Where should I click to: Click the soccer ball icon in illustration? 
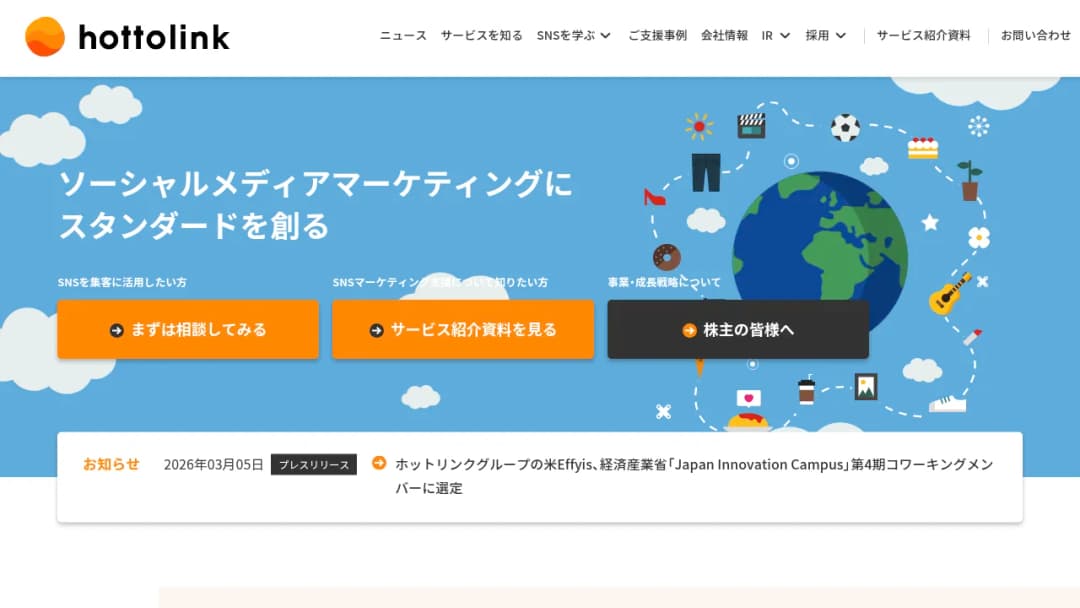point(845,127)
